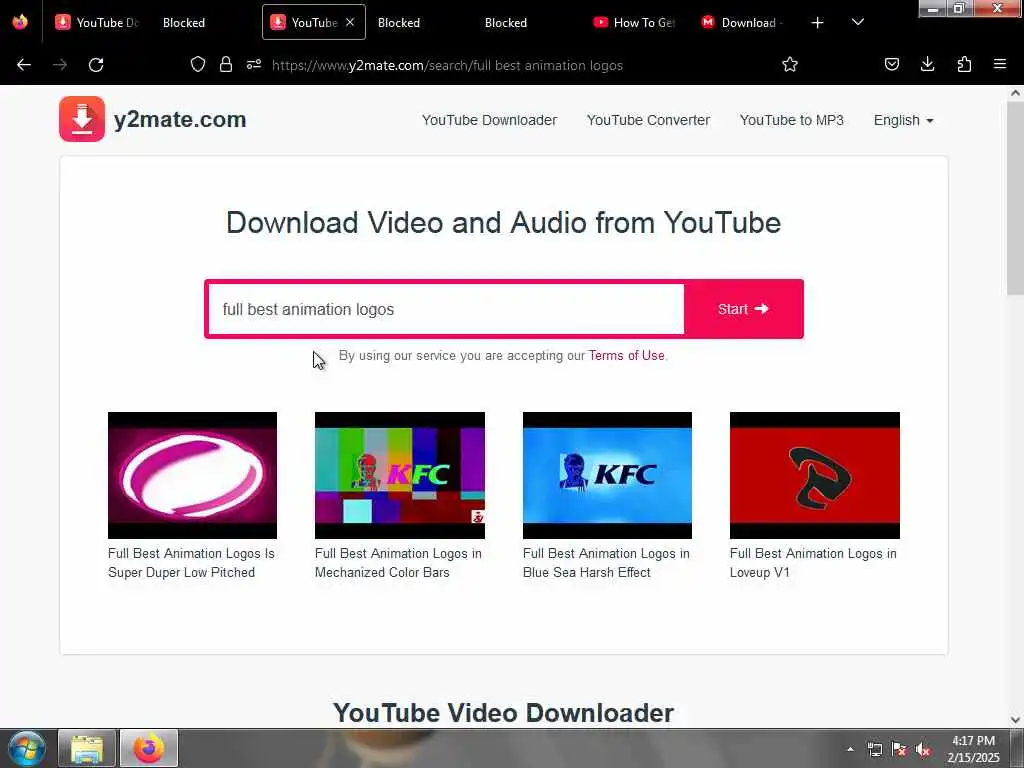This screenshot has height=768, width=1024.
Task: Open Loveup V1 video title
Action: (812, 562)
